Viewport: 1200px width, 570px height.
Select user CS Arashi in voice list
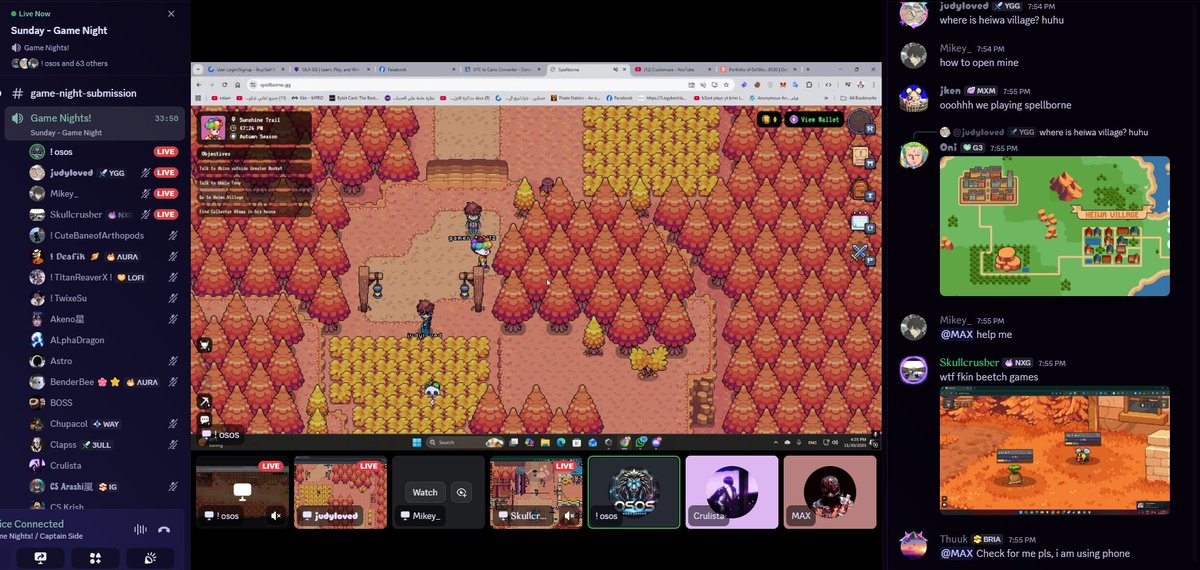coord(105,486)
